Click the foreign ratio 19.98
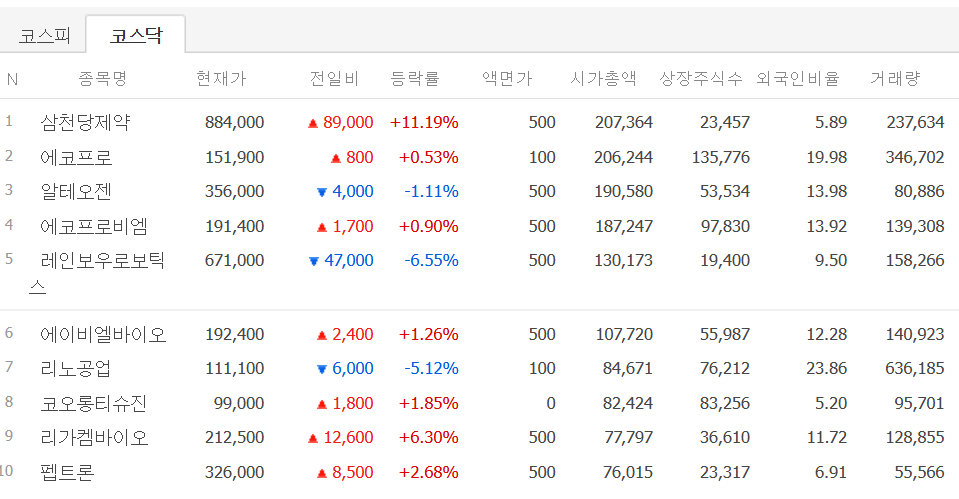The image size is (959, 499). (827, 157)
